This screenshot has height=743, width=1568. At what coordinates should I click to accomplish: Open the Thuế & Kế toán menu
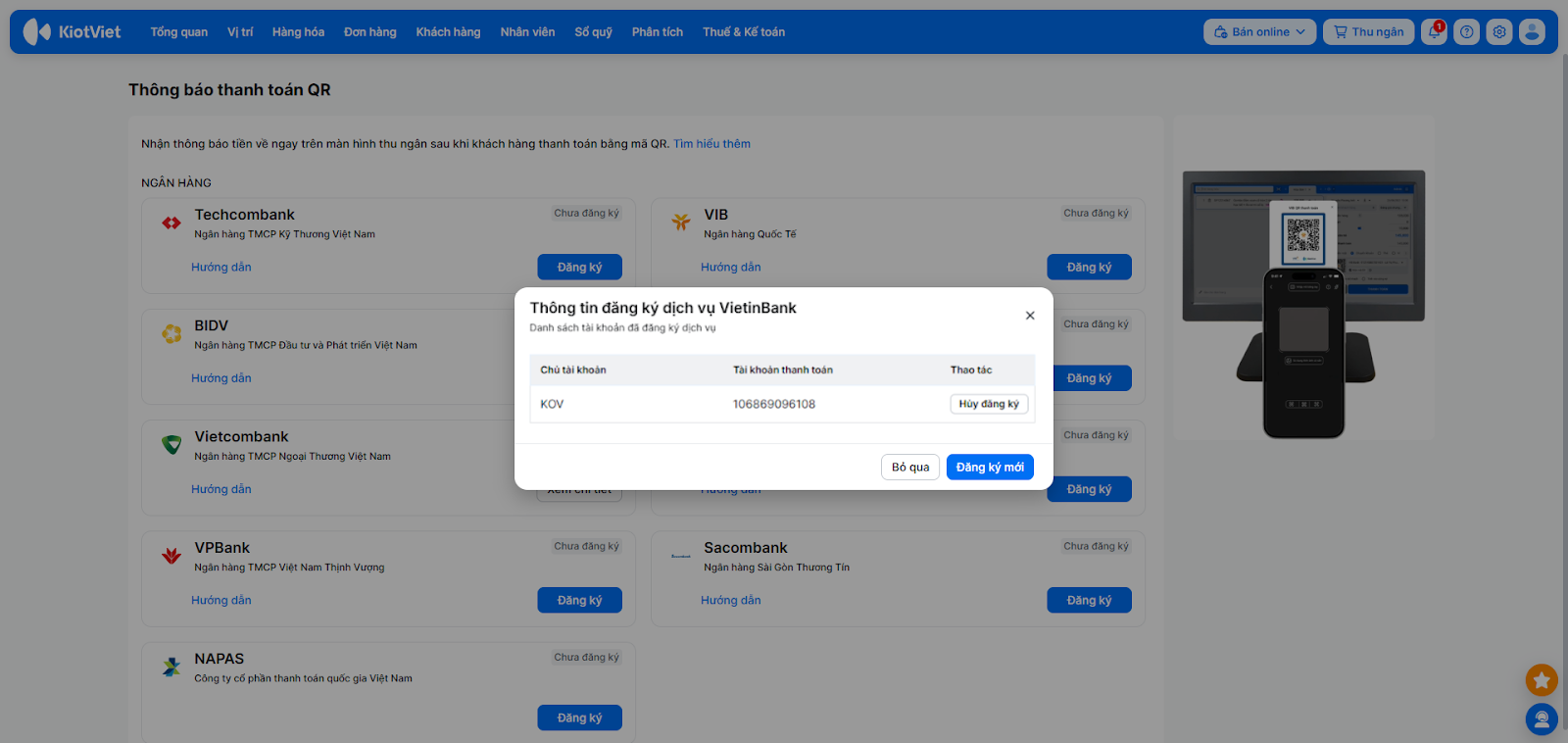point(744,31)
